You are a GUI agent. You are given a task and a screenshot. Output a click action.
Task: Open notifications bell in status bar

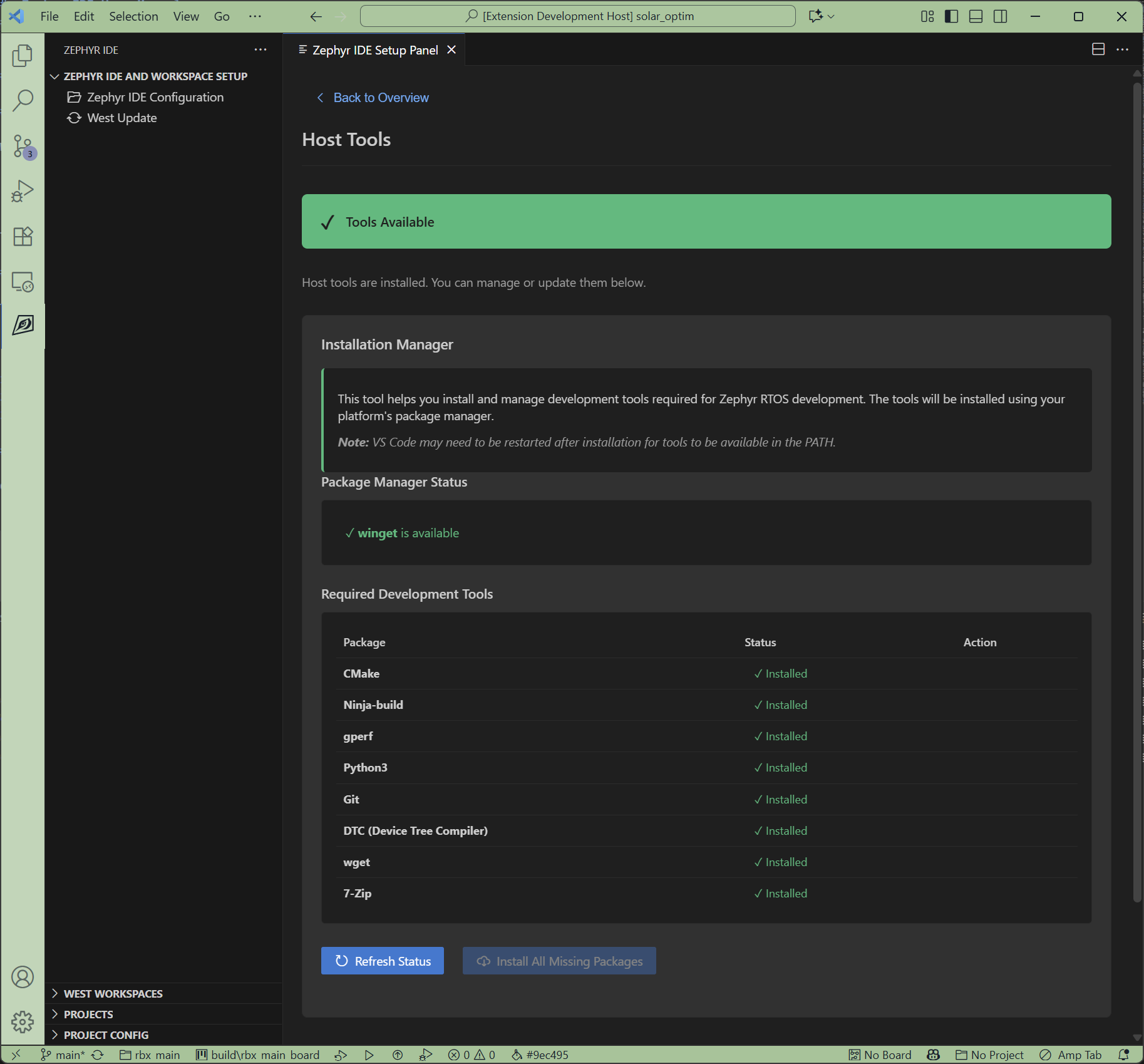1124,1055
